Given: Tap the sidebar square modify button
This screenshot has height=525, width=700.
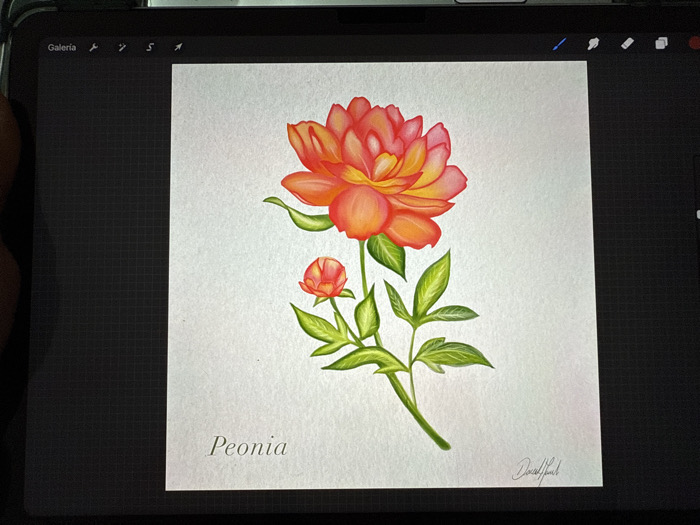Looking at the screenshot, I should pos(698,214).
